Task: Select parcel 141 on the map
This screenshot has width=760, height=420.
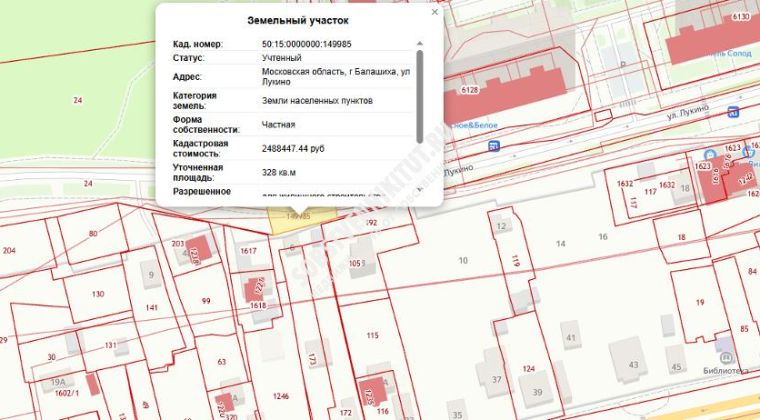Action: (x=152, y=308)
